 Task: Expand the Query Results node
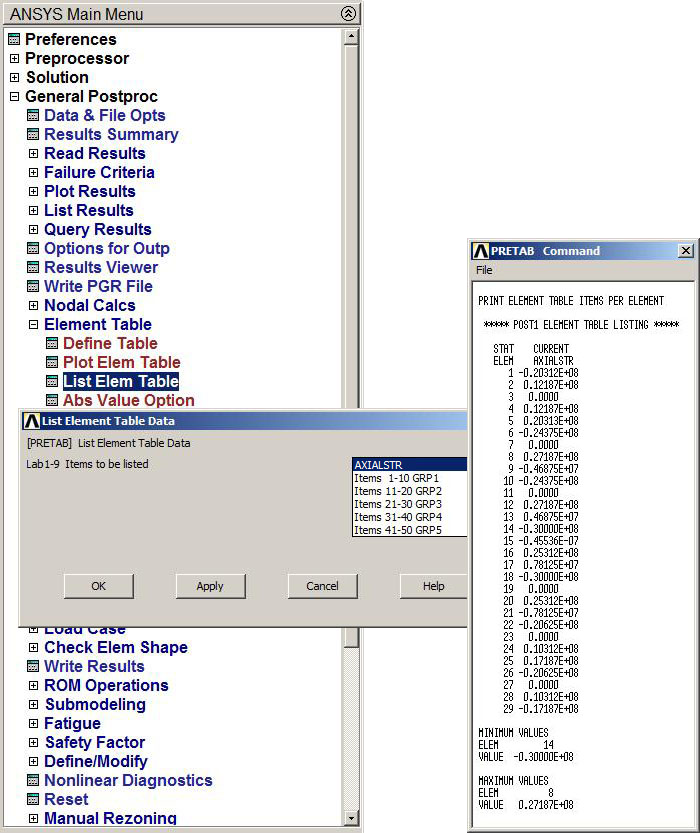33,230
